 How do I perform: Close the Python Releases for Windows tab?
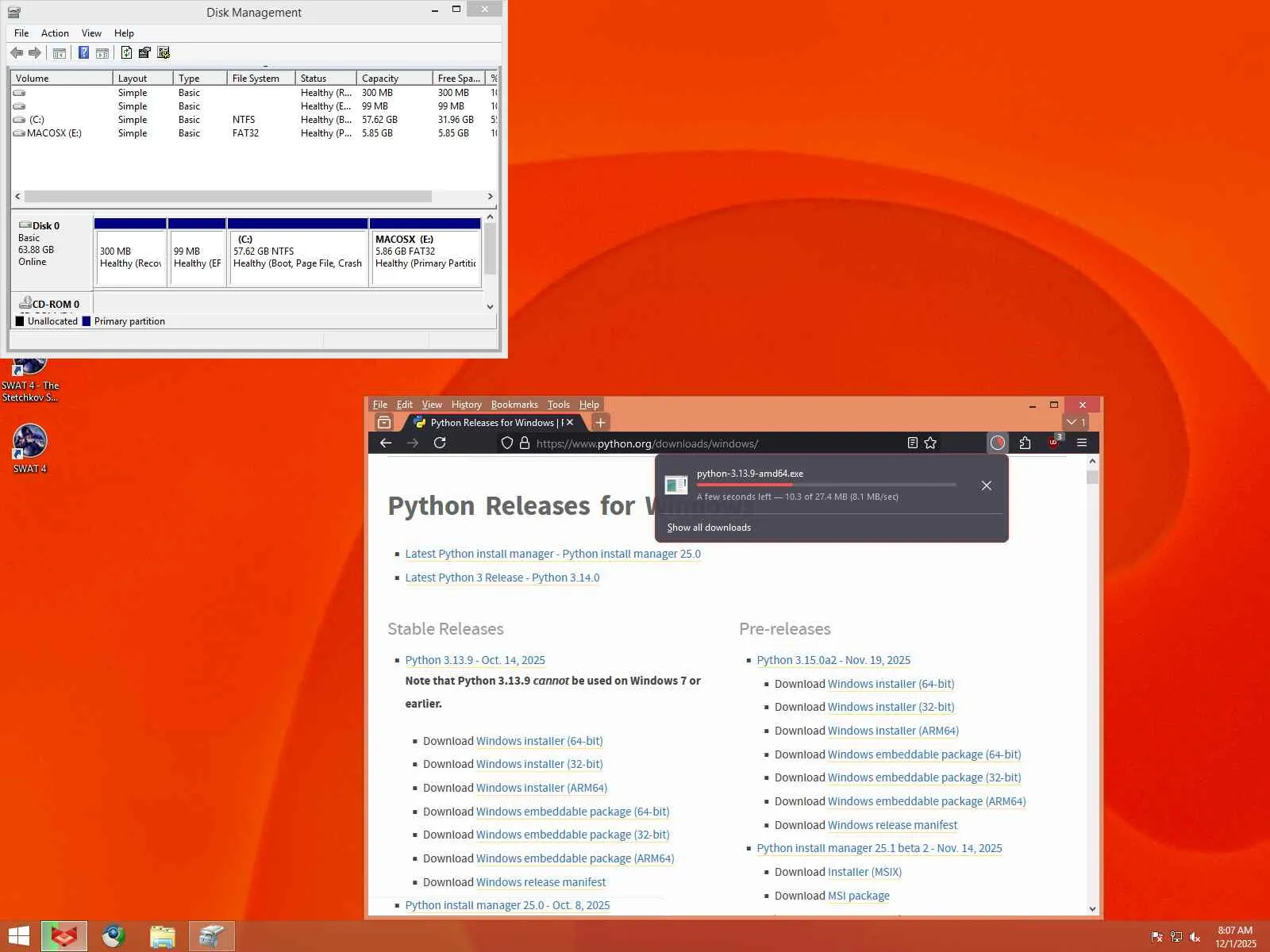(x=570, y=423)
